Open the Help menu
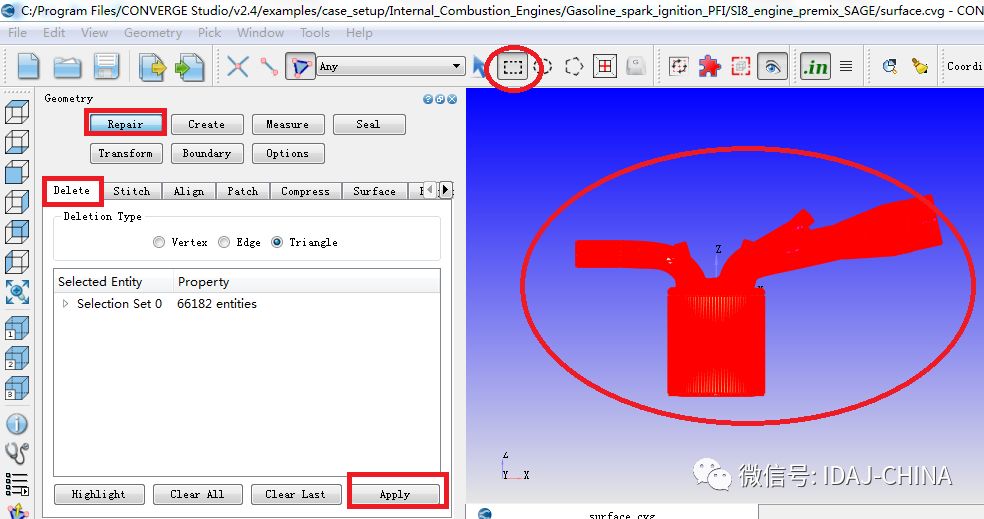 pos(359,33)
